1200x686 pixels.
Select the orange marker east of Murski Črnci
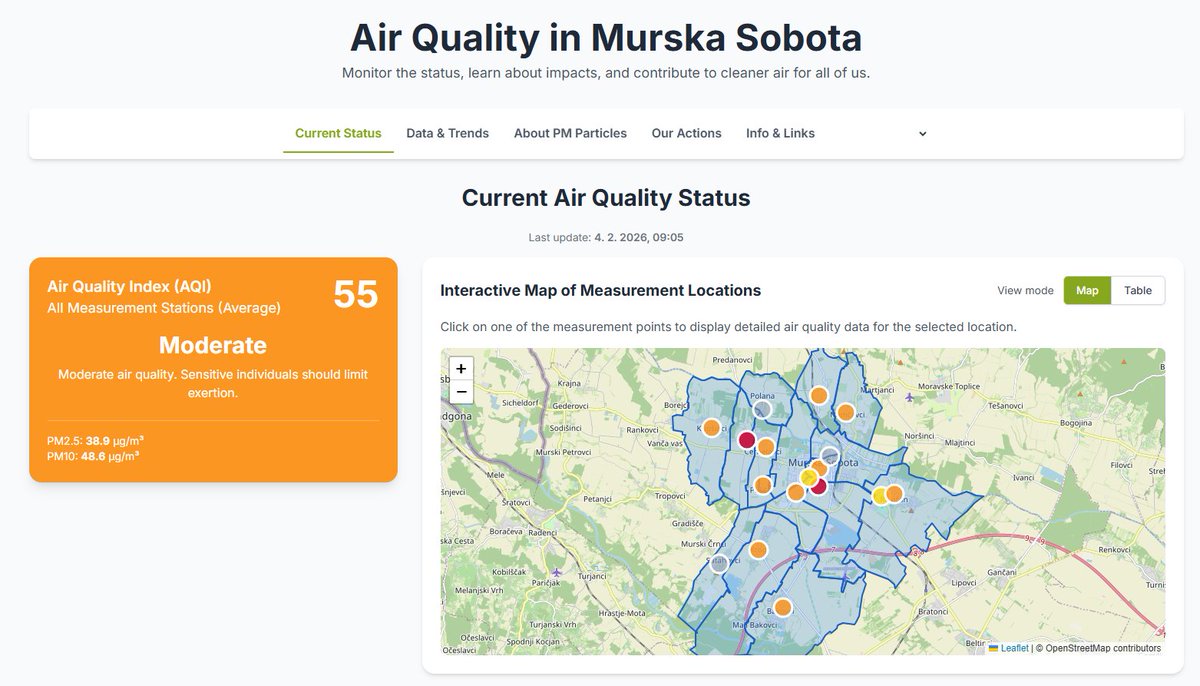point(758,549)
